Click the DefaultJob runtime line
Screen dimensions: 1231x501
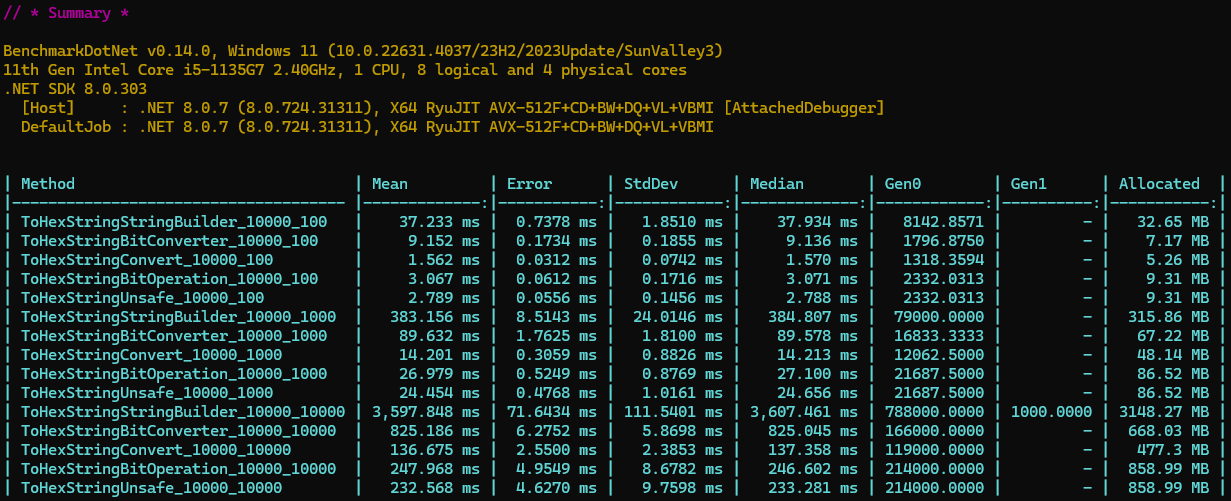(x=367, y=127)
